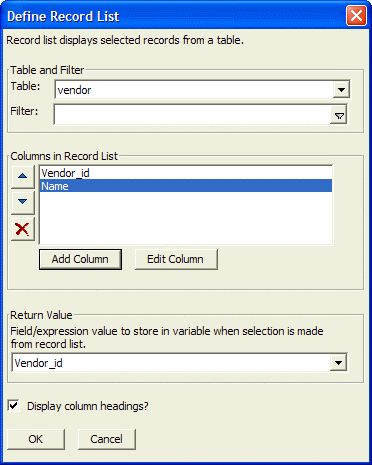Screen dimensions: 372x465
Task: Dismiss the dialog with Cancel
Action: point(106,439)
